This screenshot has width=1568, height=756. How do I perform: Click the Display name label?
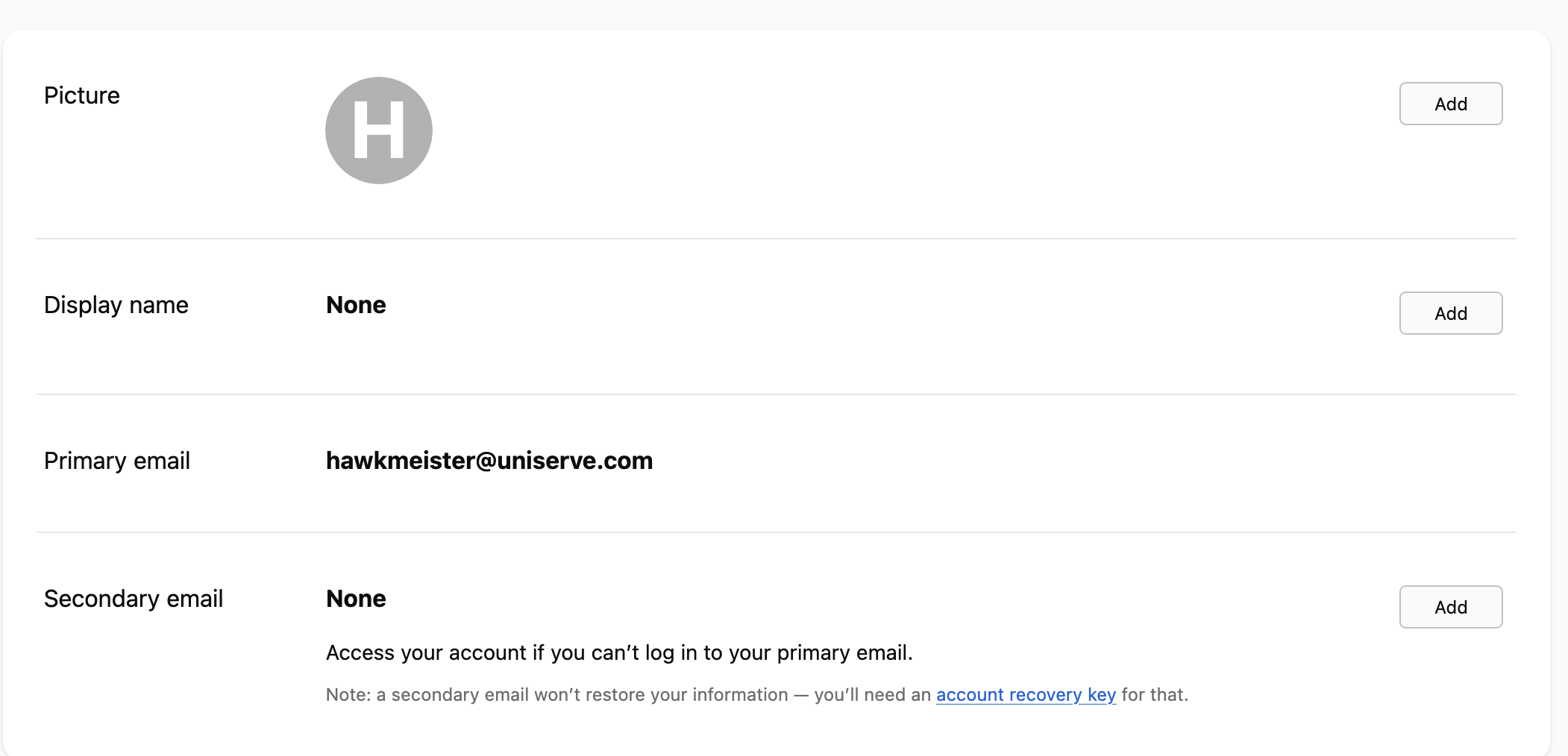(x=116, y=305)
